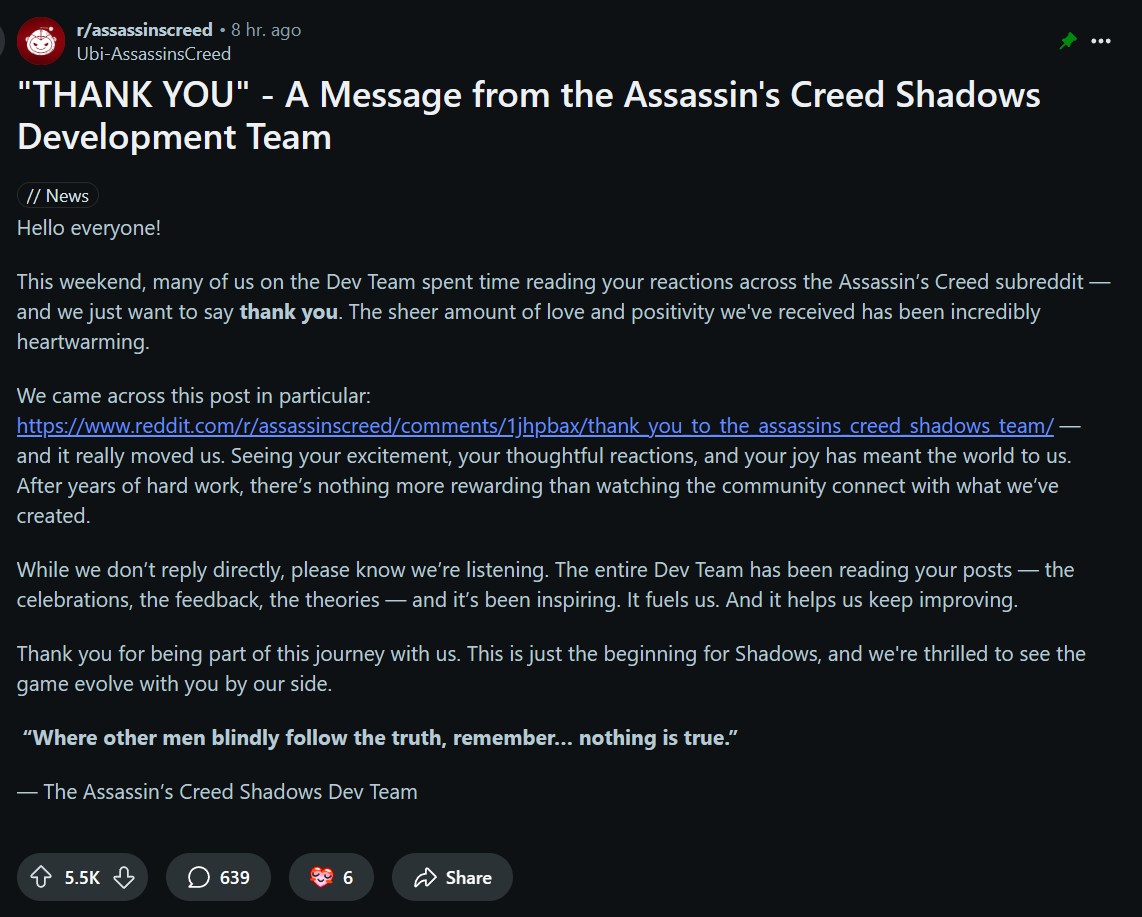Open the three-dots post options menu
The image size is (1142, 917).
pos(1100,41)
